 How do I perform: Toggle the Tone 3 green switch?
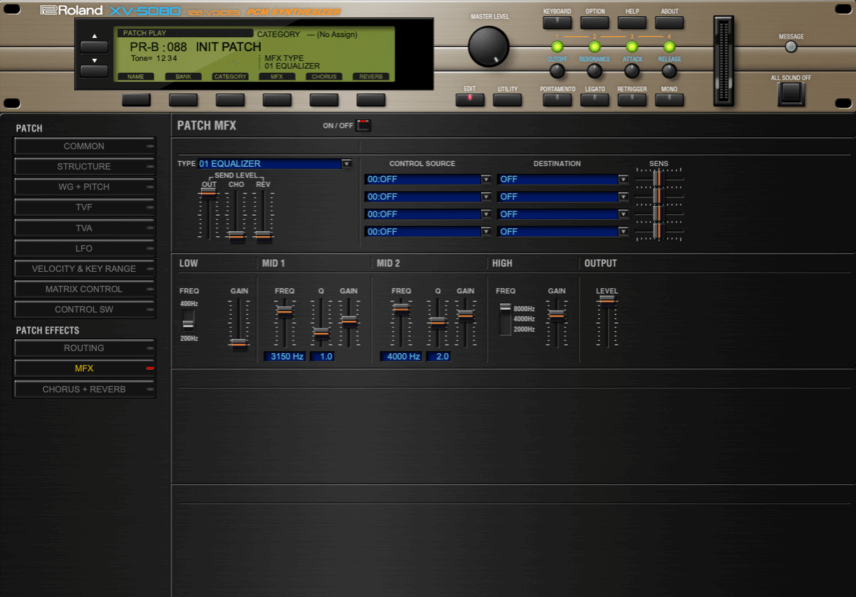(632, 47)
